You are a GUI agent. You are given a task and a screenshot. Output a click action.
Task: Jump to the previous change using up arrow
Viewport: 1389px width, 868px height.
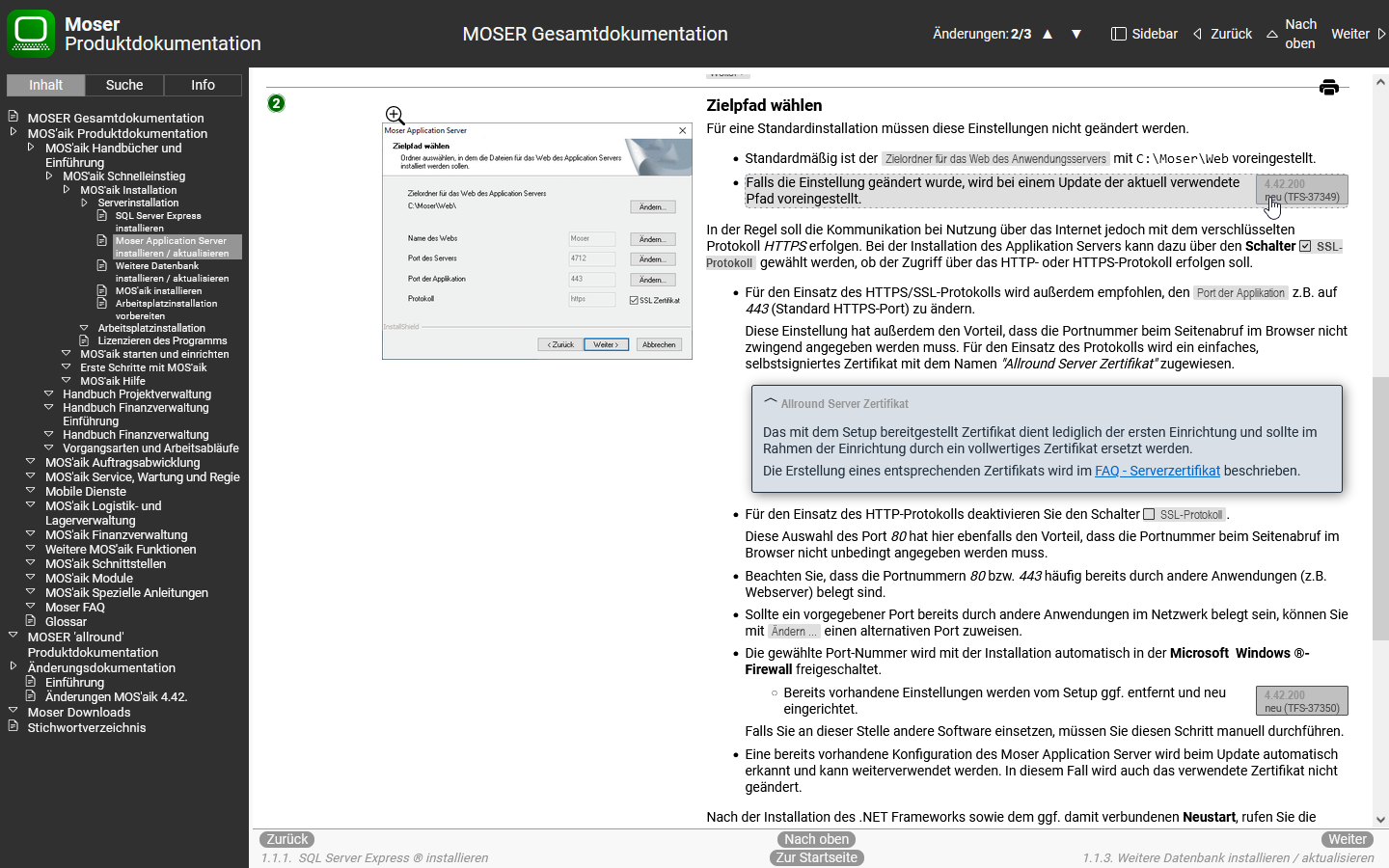1048,34
